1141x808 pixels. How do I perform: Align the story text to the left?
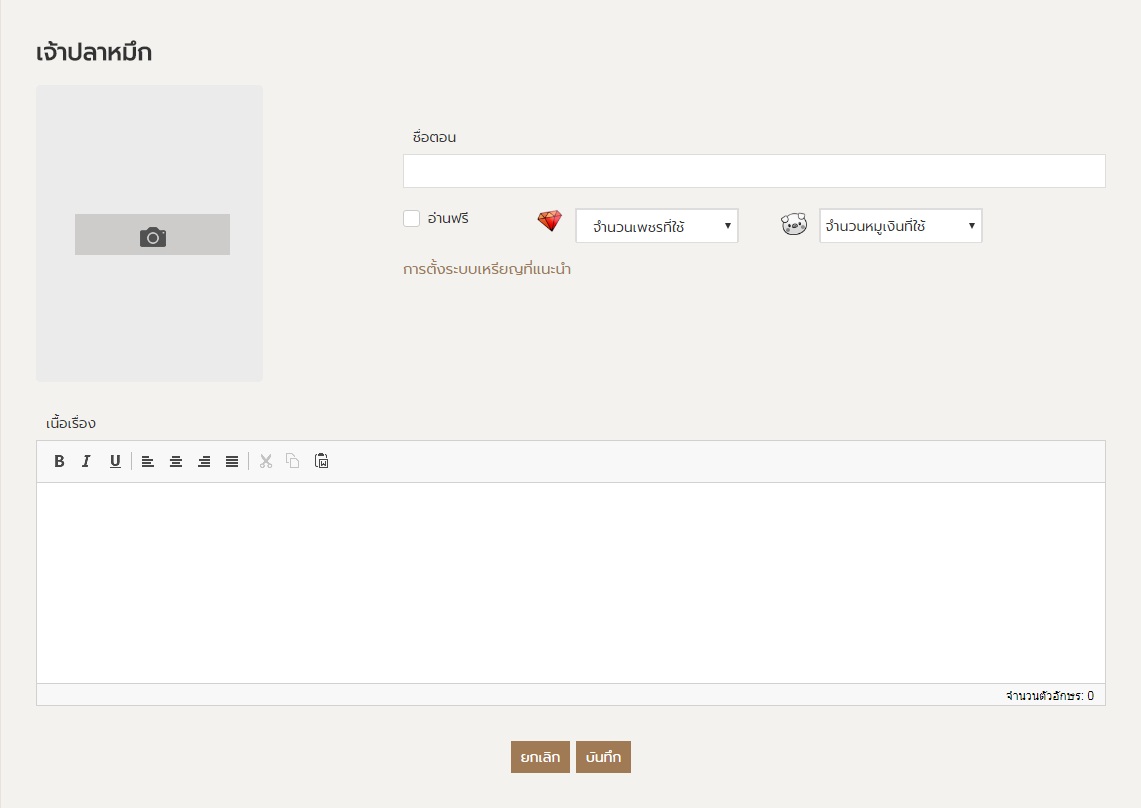point(147,461)
